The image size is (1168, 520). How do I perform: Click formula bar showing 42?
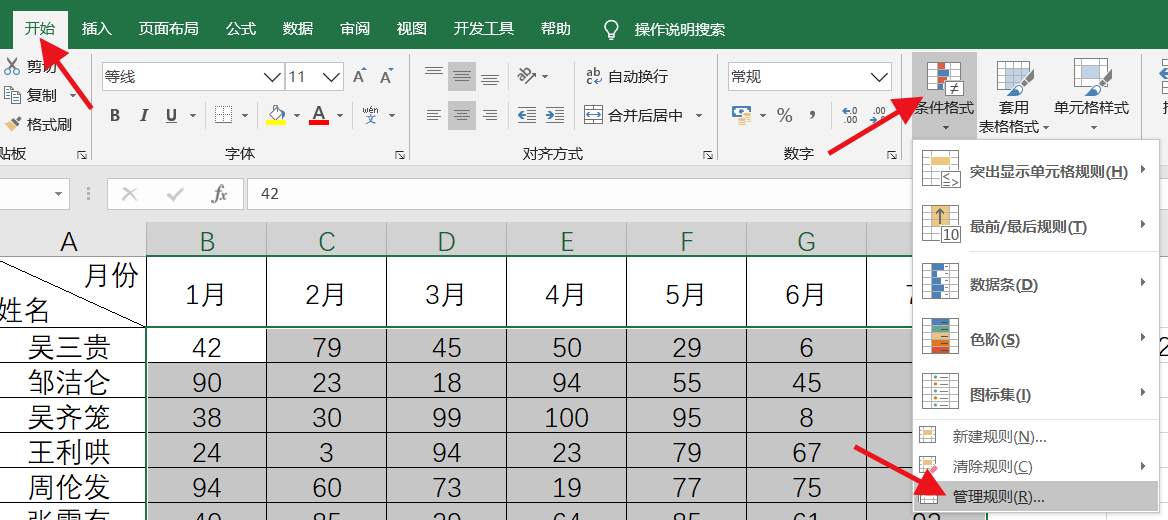(581, 194)
